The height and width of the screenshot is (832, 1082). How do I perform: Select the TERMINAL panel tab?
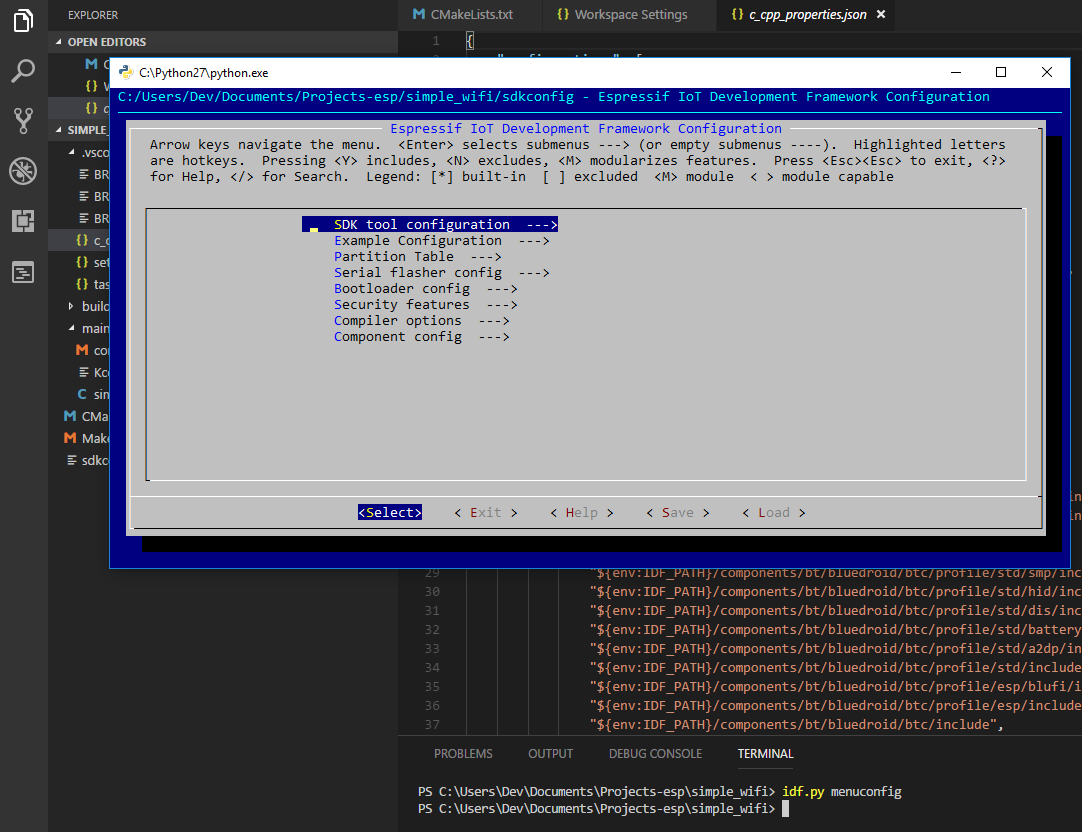(x=765, y=753)
